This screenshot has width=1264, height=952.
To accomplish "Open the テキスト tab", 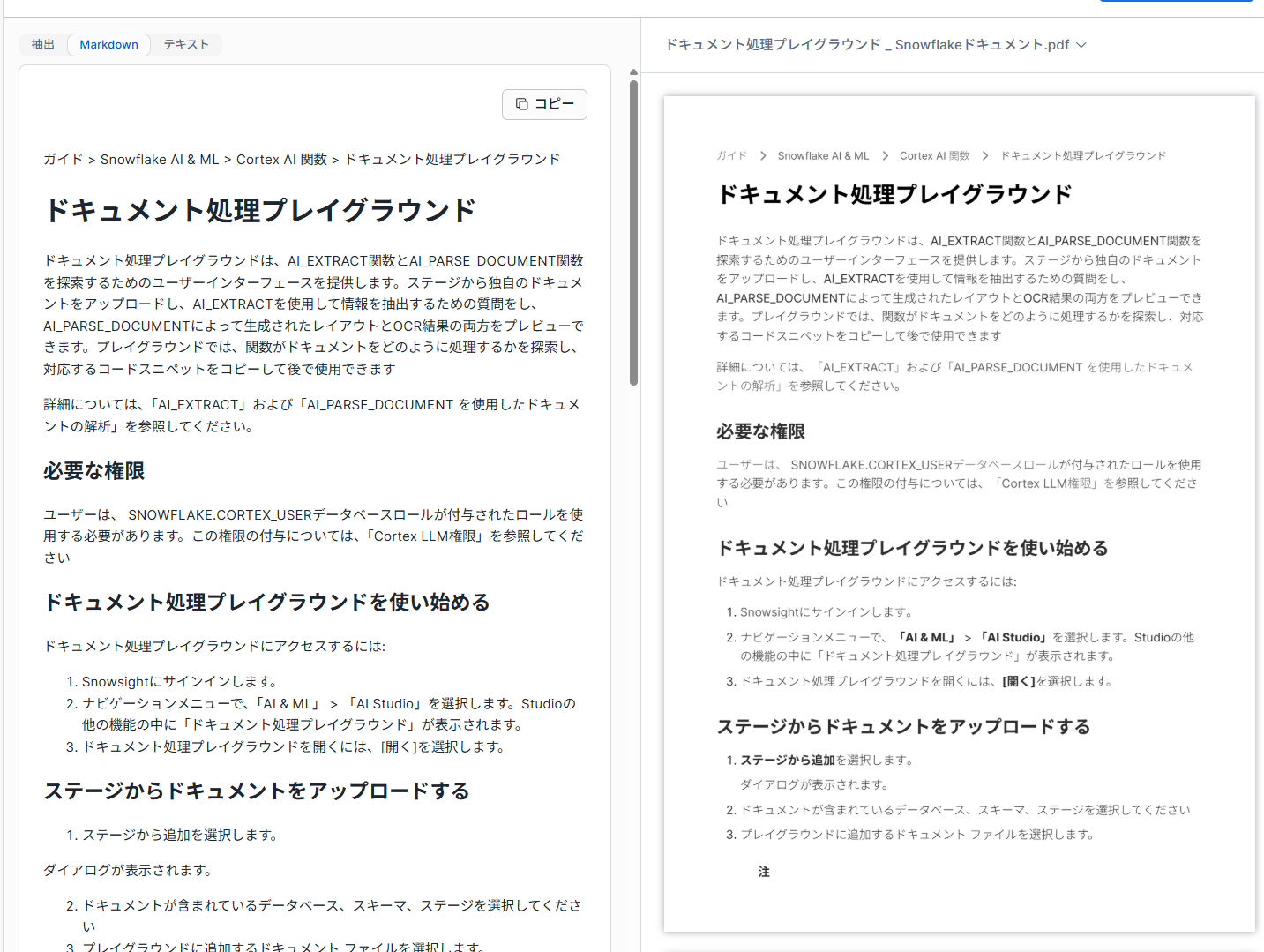I will tap(186, 45).
